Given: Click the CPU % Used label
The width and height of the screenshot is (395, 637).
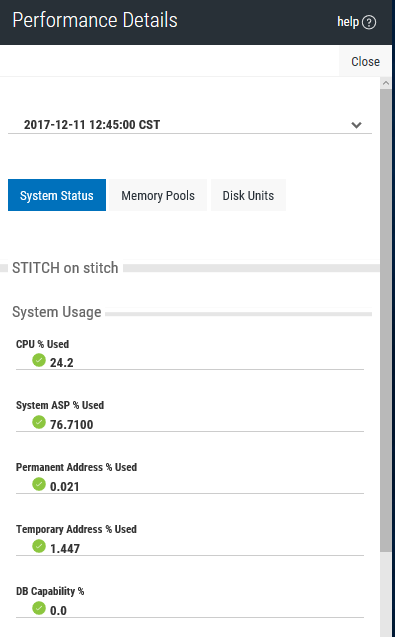Looking at the screenshot, I should point(42,344).
